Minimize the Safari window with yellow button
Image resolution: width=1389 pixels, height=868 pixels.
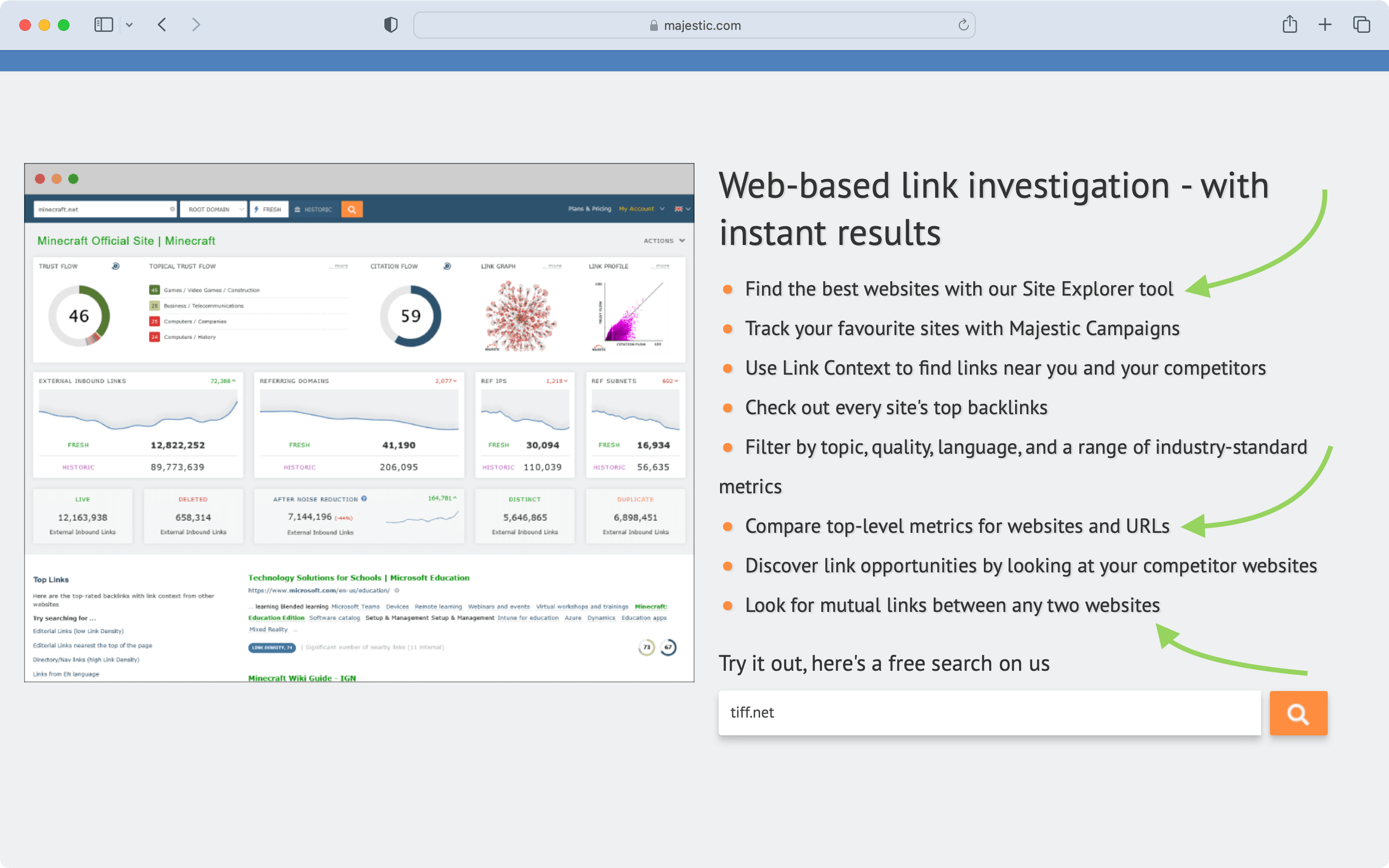[44, 25]
